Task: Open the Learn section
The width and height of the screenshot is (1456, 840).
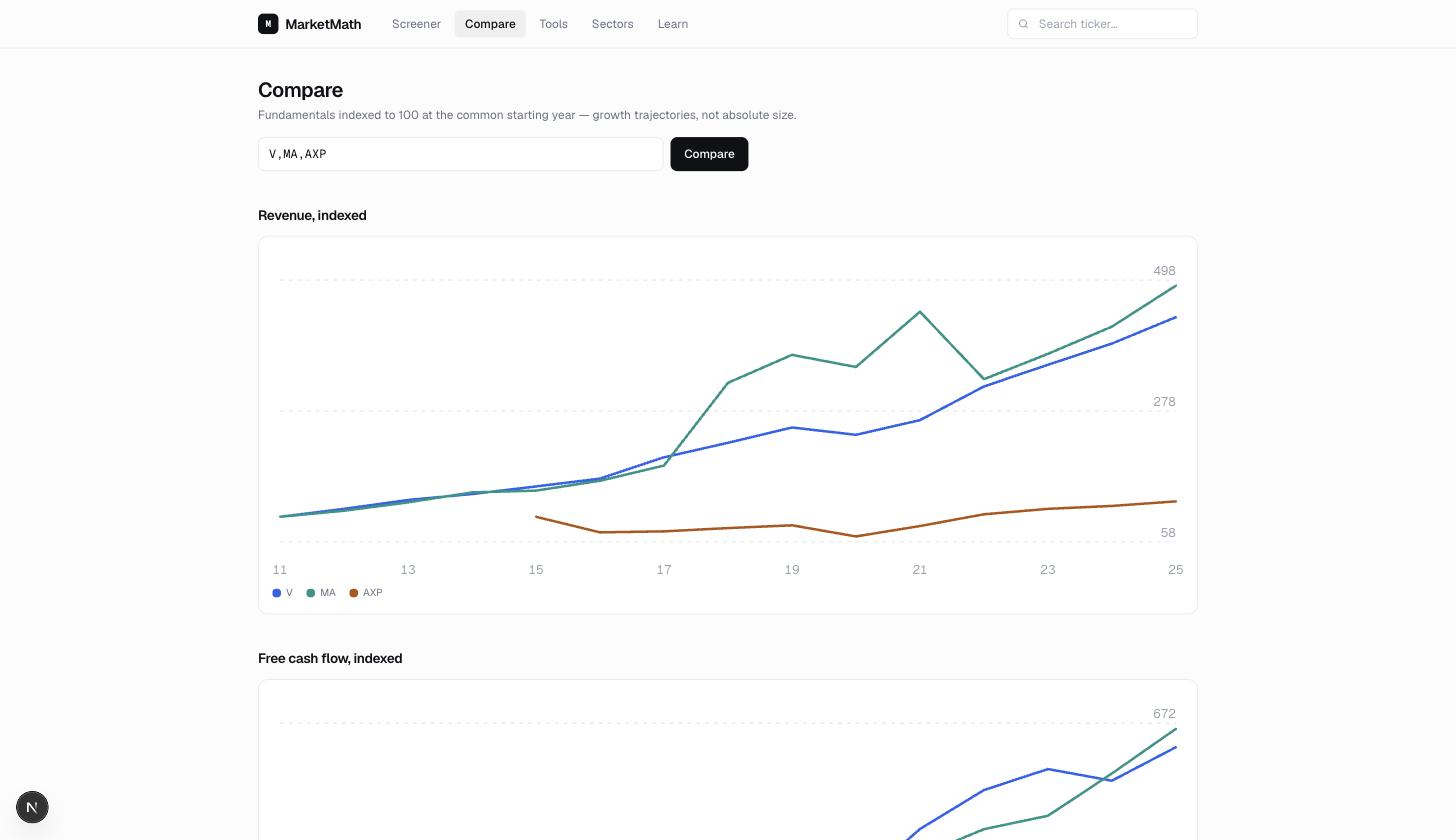Action: 673,24
